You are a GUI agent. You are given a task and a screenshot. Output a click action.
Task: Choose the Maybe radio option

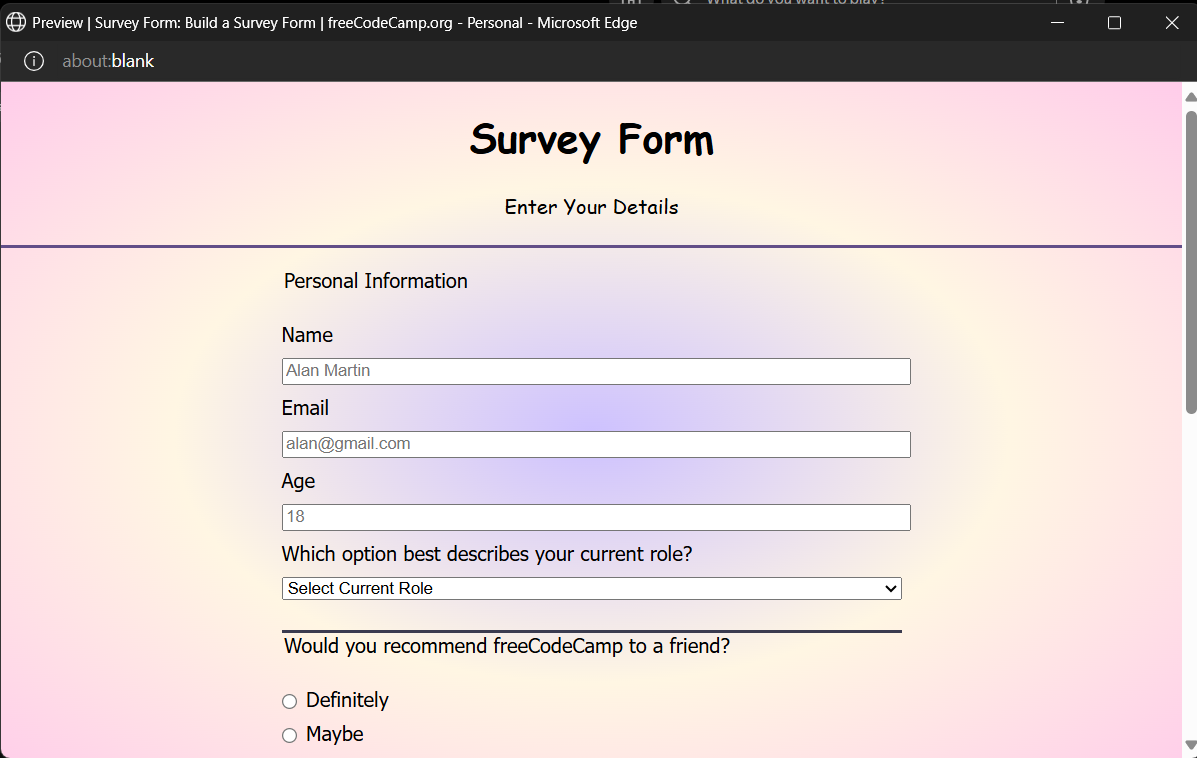coord(290,735)
